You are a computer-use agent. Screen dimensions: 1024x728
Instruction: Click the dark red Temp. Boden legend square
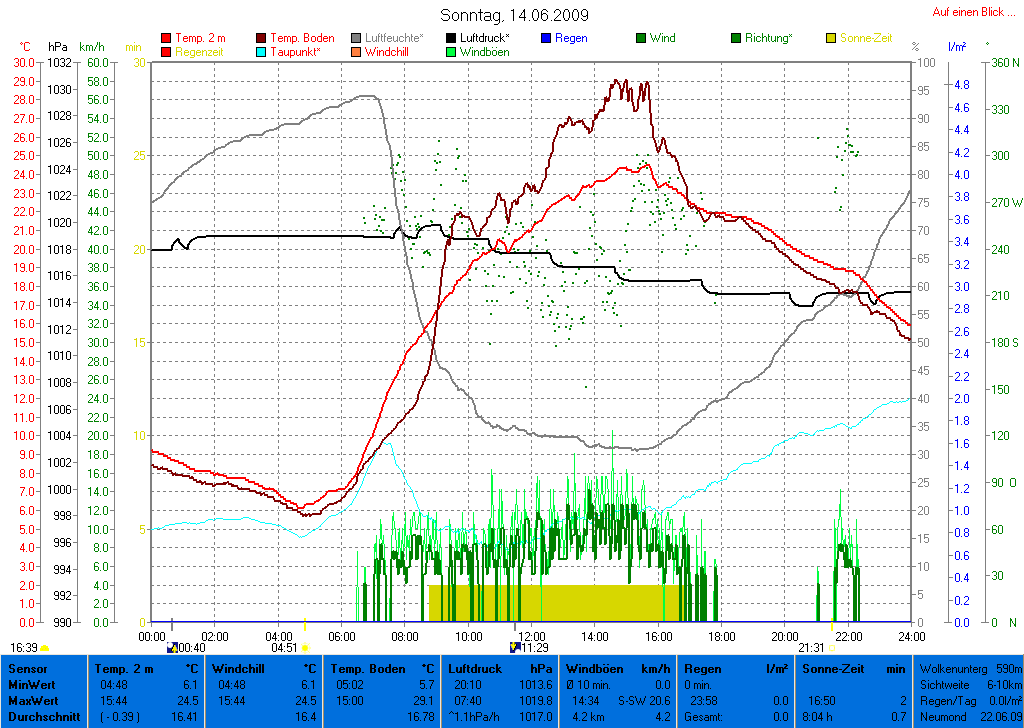(x=262, y=38)
